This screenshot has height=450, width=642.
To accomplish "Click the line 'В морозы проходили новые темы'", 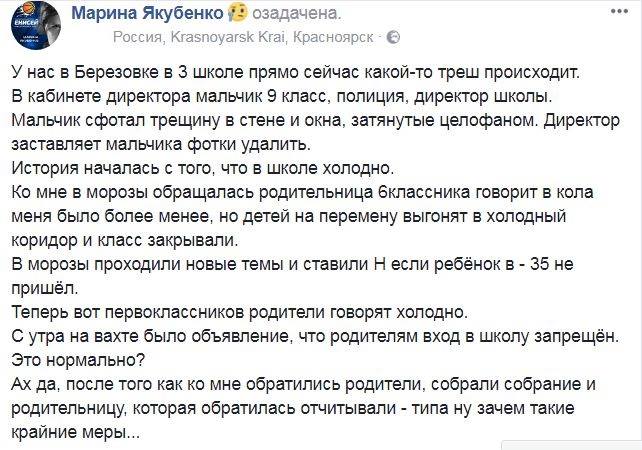I will tap(292, 265).
